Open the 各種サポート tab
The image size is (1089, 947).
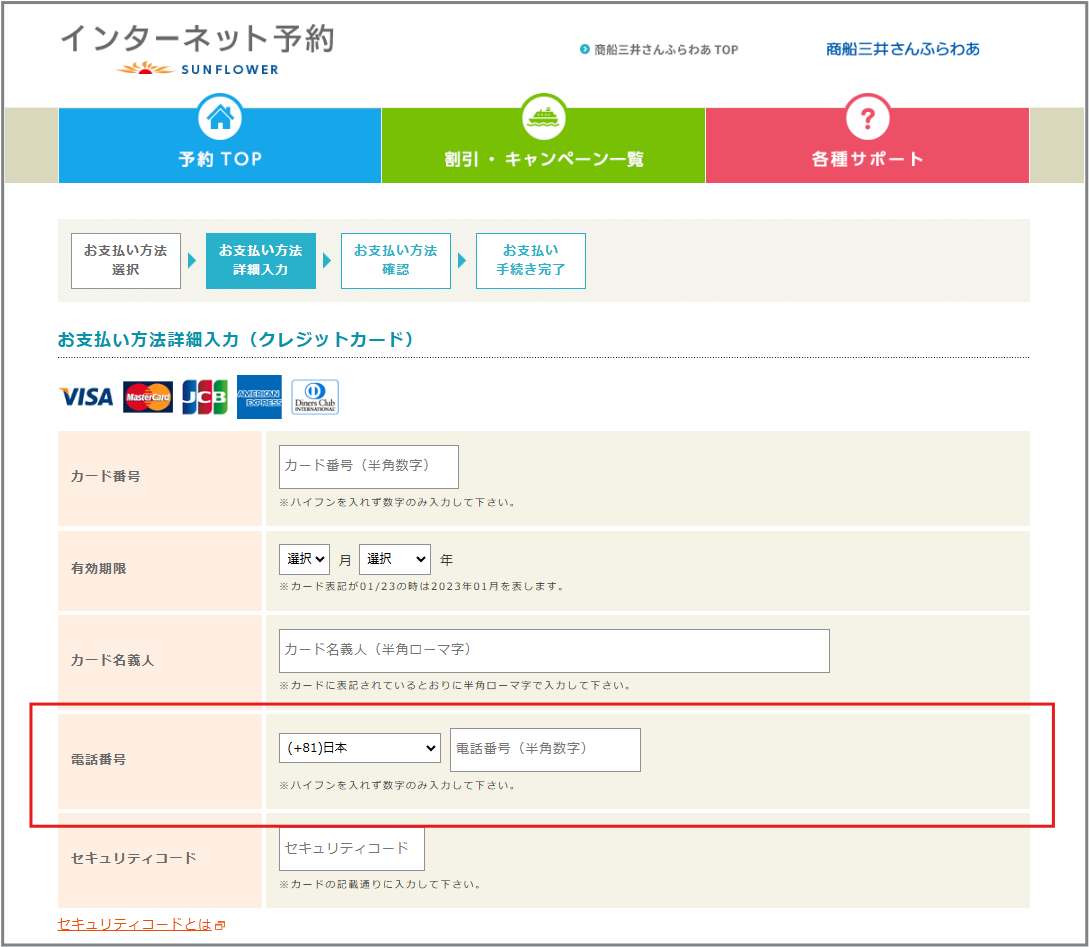tap(867, 159)
